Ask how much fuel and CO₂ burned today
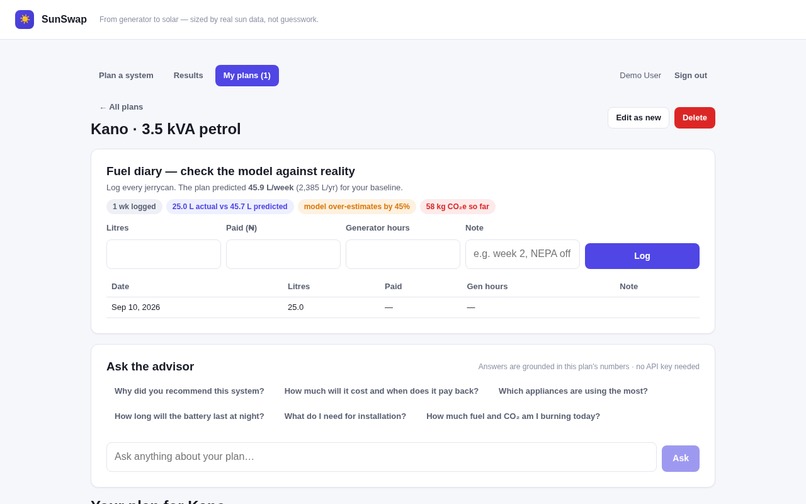 [x=513, y=417]
